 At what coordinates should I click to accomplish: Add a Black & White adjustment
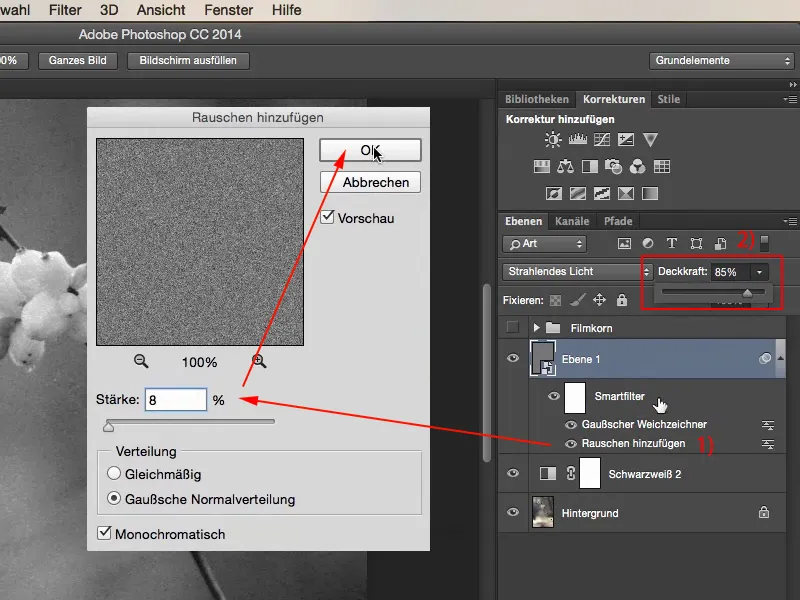point(590,166)
